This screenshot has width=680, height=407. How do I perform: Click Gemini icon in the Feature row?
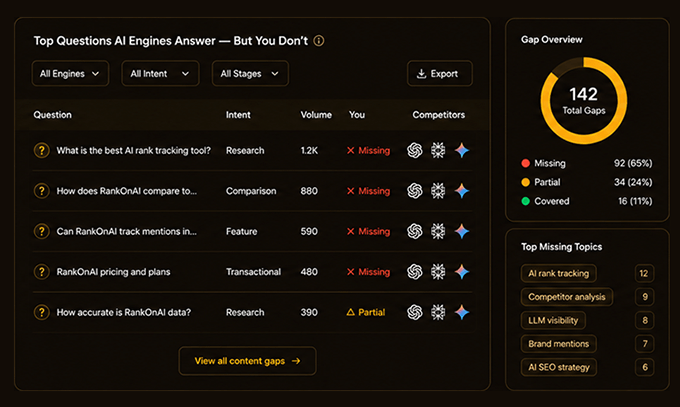[x=462, y=231]
